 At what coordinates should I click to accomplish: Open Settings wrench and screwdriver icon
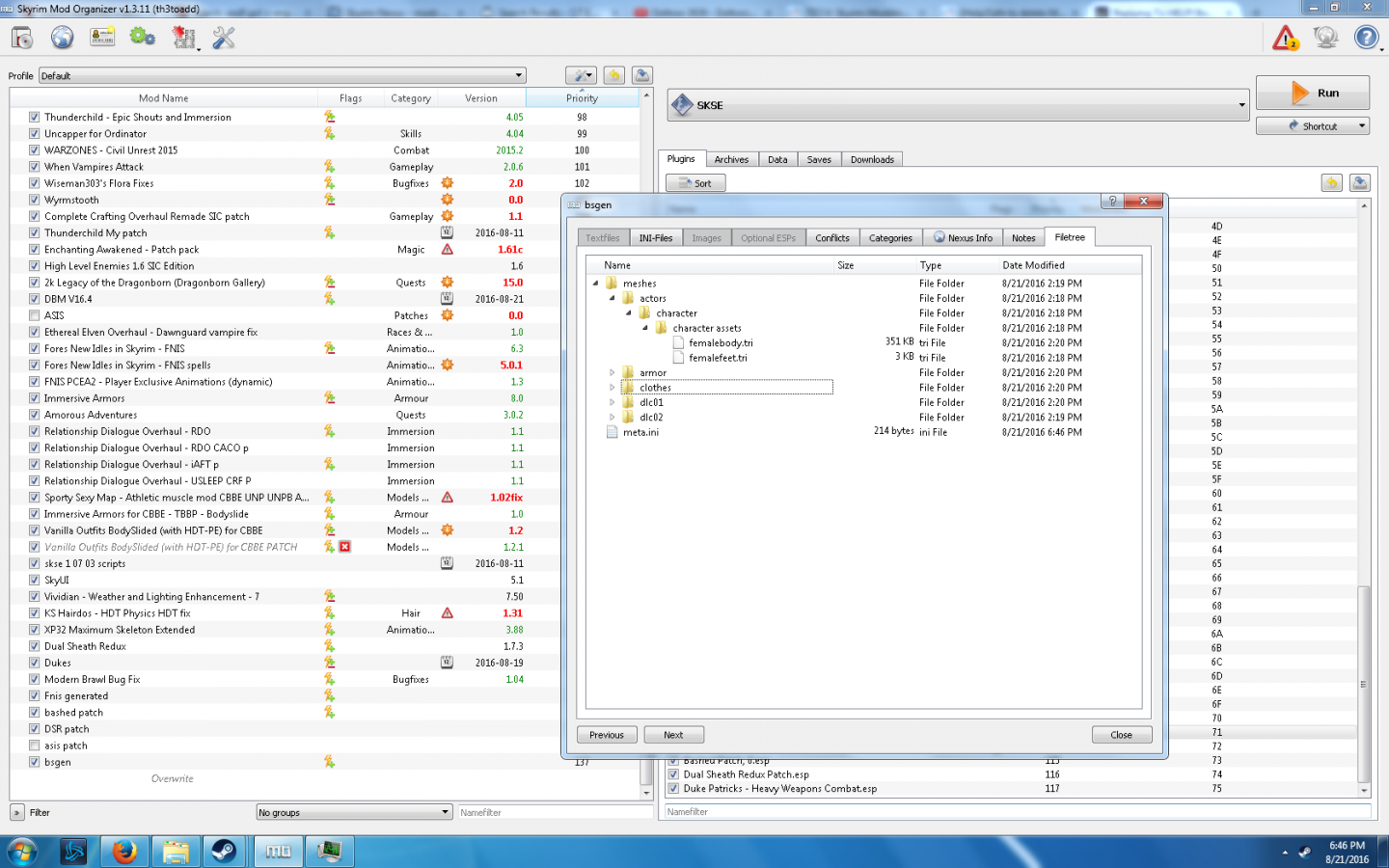click(x=224, y=38)
